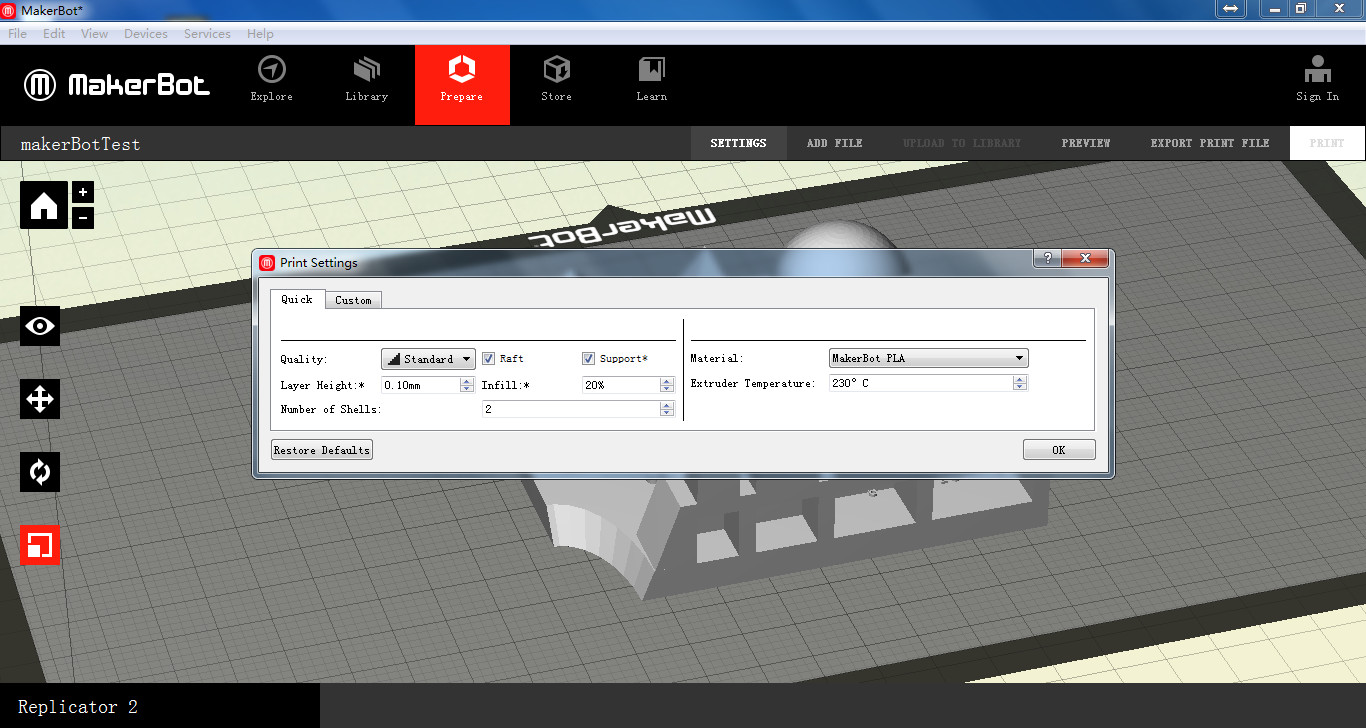Viewport: 1366px width, 728px height.
Task: Open the Services menu
Action: [x=207, y=34]
